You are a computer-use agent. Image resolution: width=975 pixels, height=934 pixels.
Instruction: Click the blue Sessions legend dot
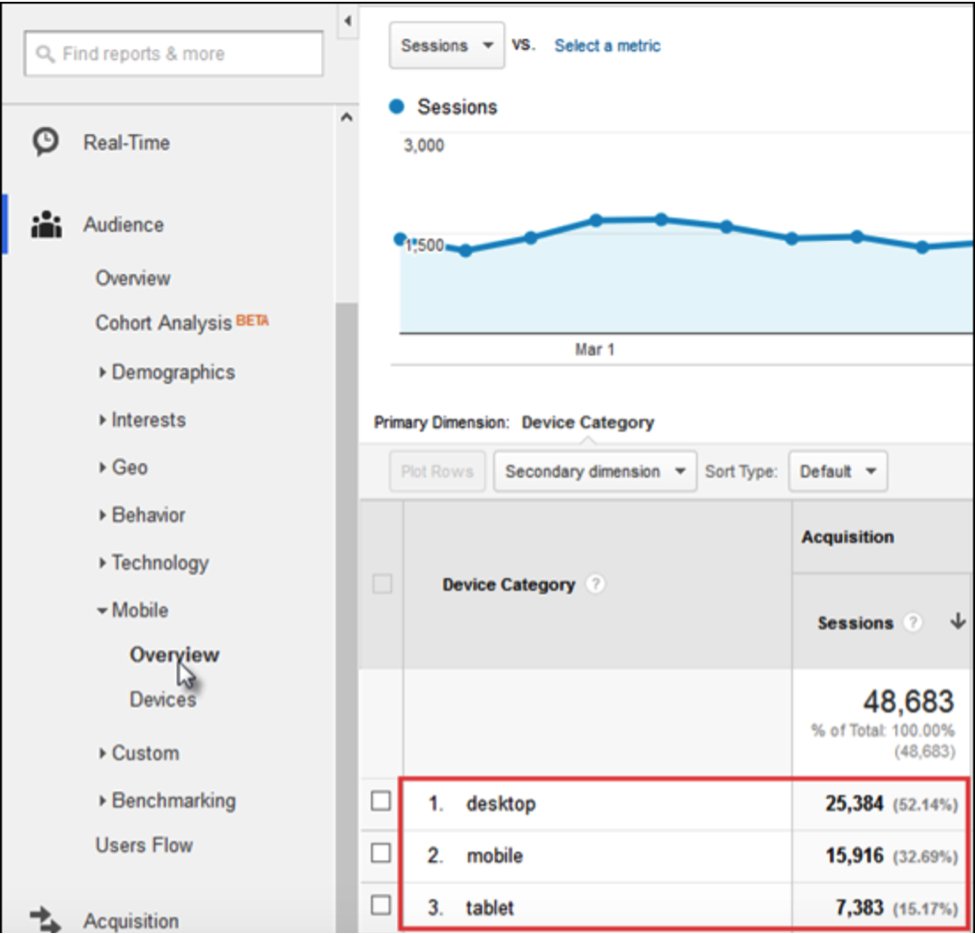pyautogui.click(x=398, y=107)
